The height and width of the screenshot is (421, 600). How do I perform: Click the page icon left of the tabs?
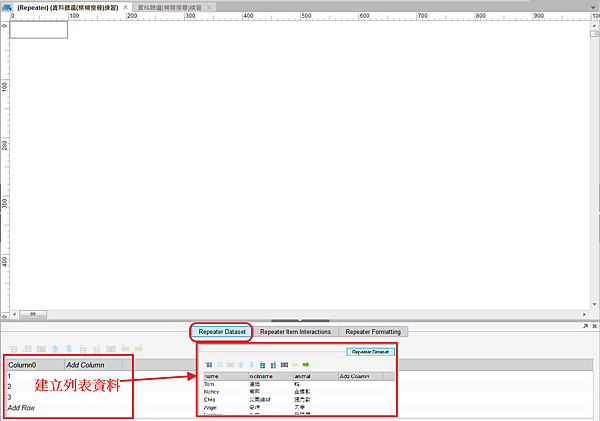7,7
